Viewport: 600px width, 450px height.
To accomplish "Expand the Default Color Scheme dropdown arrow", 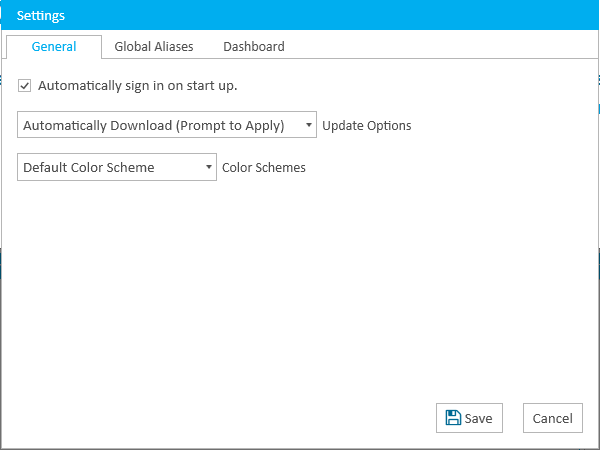I will click(x=209, y=167).
